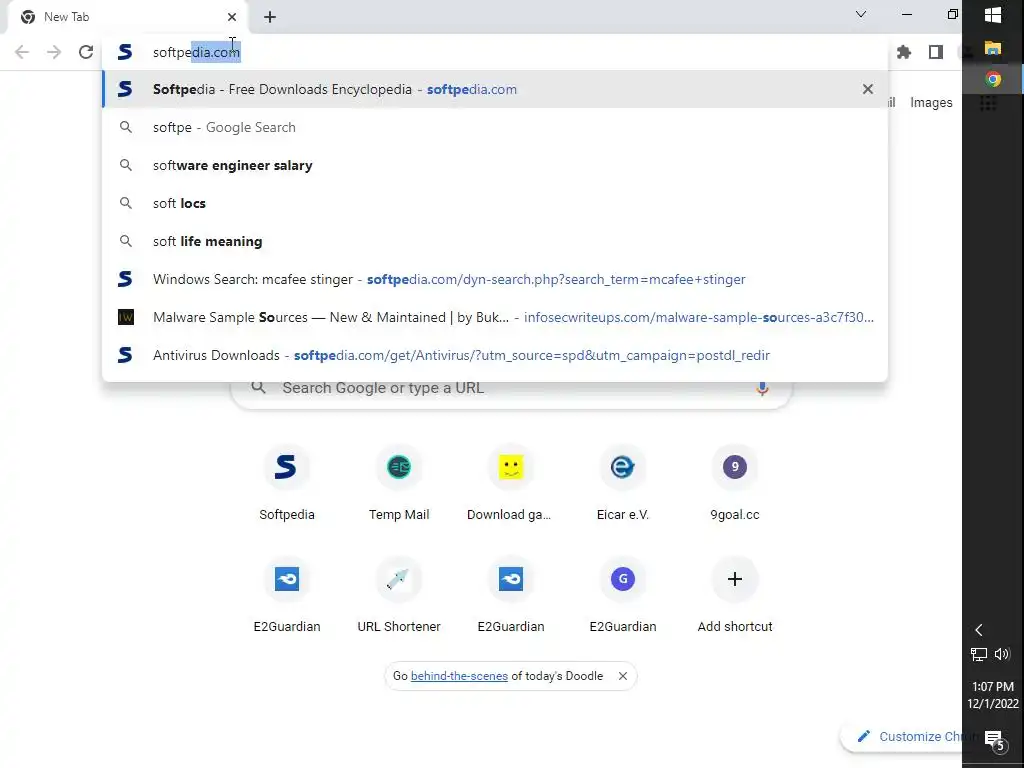This screenshot has width=1024, height=768.
Task: Toggle the Chrome side panel icon
Action: [x=936, y=52]
